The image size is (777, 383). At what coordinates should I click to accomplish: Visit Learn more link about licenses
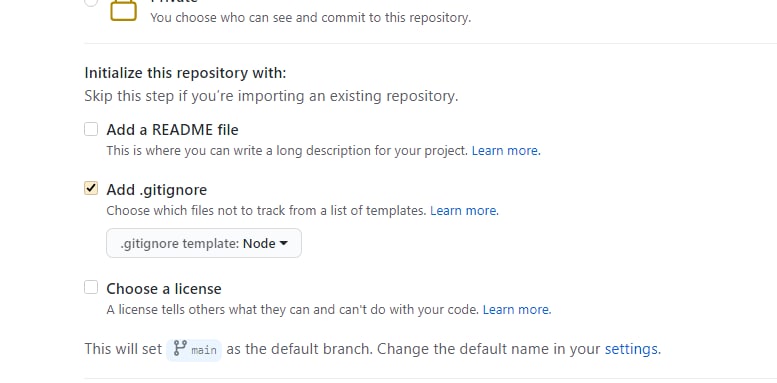click(517, 310)
